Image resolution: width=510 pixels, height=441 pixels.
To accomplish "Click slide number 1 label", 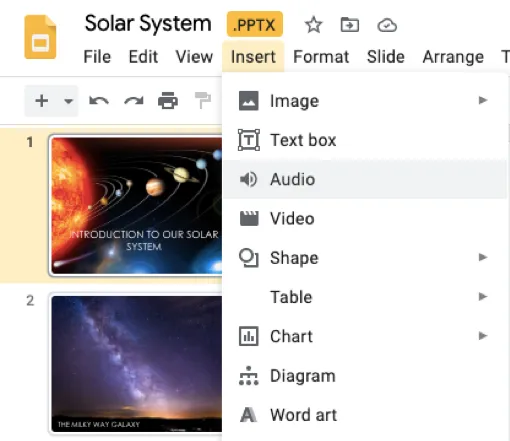I will pyautogui.click(x=30, y=142).
